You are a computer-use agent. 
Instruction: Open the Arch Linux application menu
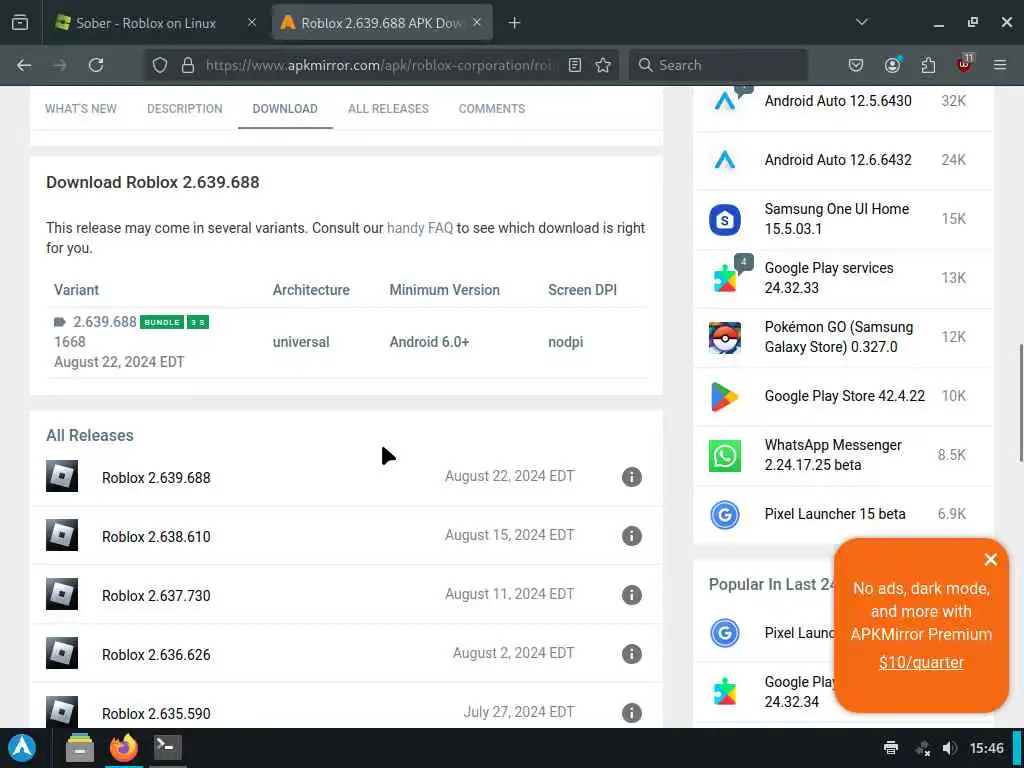point(22,748)
